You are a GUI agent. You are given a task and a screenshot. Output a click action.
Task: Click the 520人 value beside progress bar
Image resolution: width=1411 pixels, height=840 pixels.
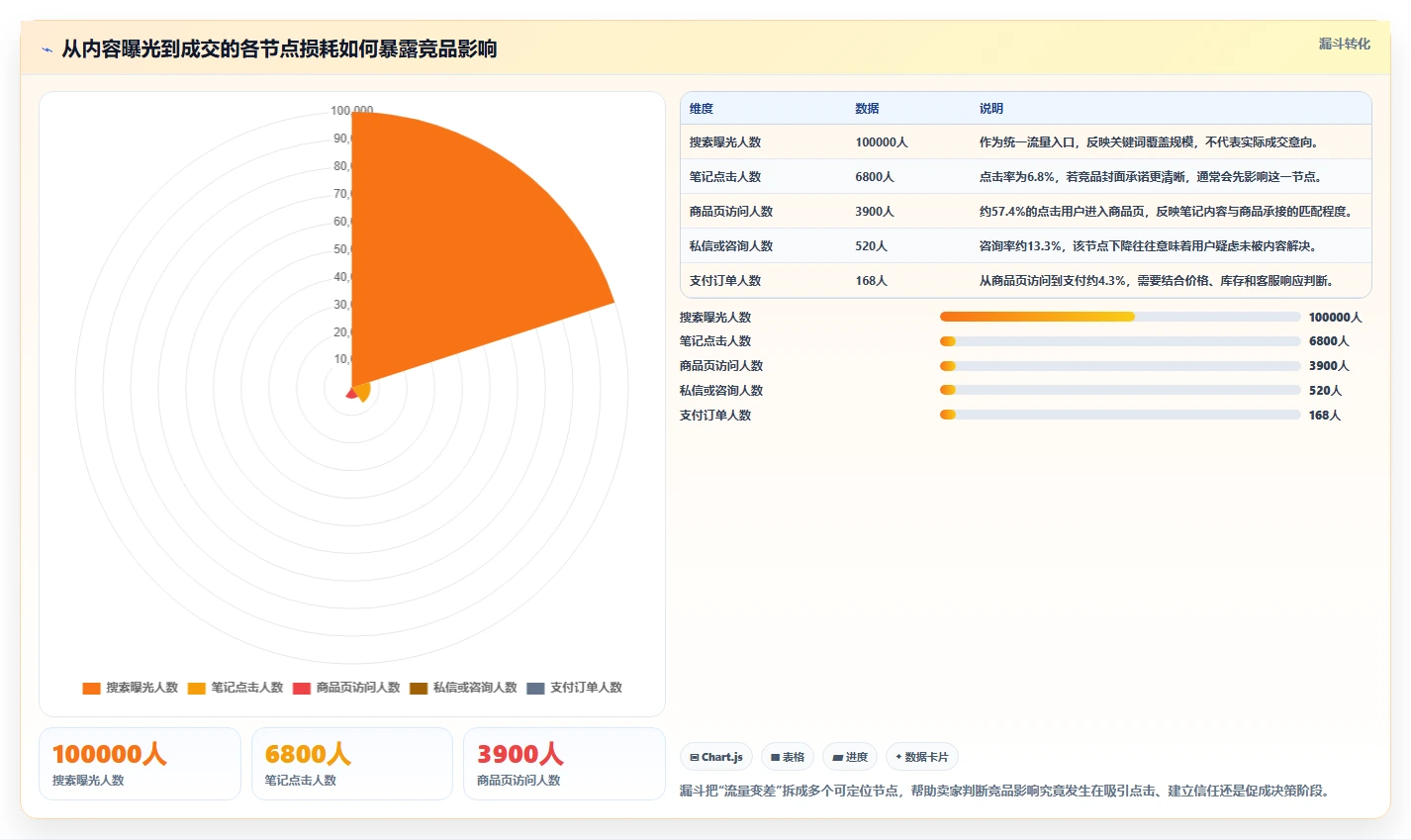1326,391
